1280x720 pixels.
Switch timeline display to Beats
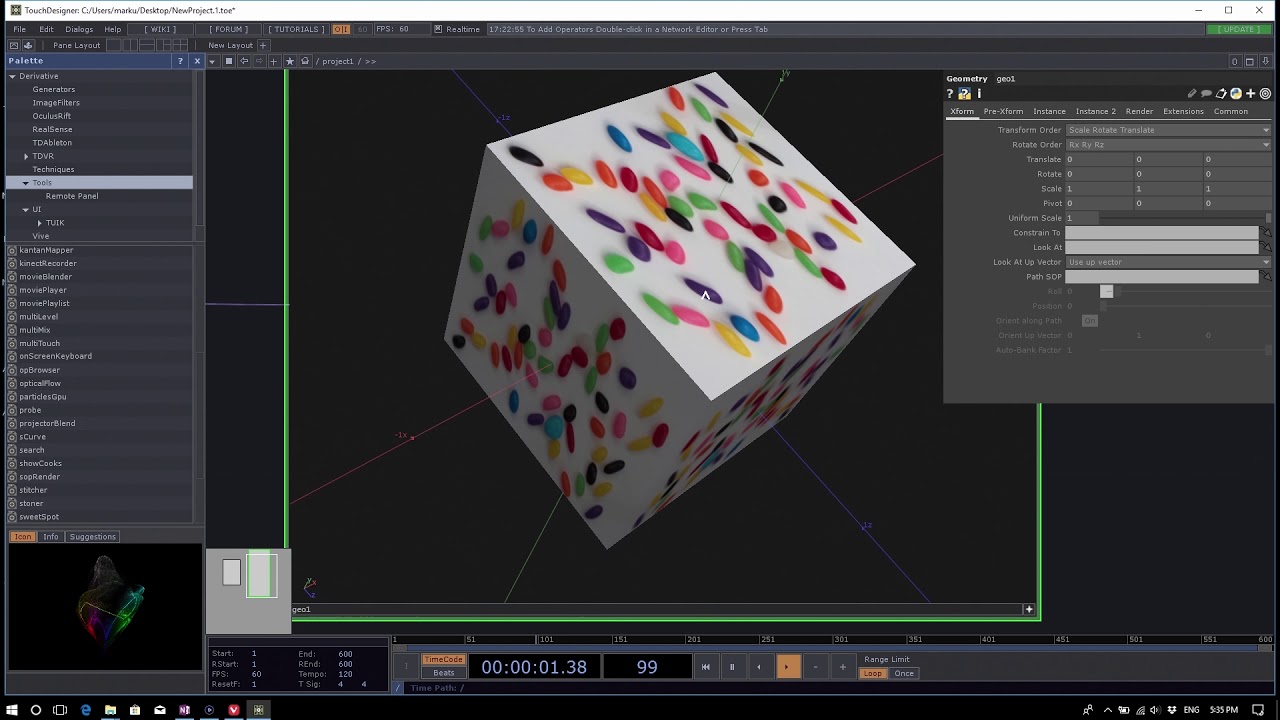[x=443, y=673]
